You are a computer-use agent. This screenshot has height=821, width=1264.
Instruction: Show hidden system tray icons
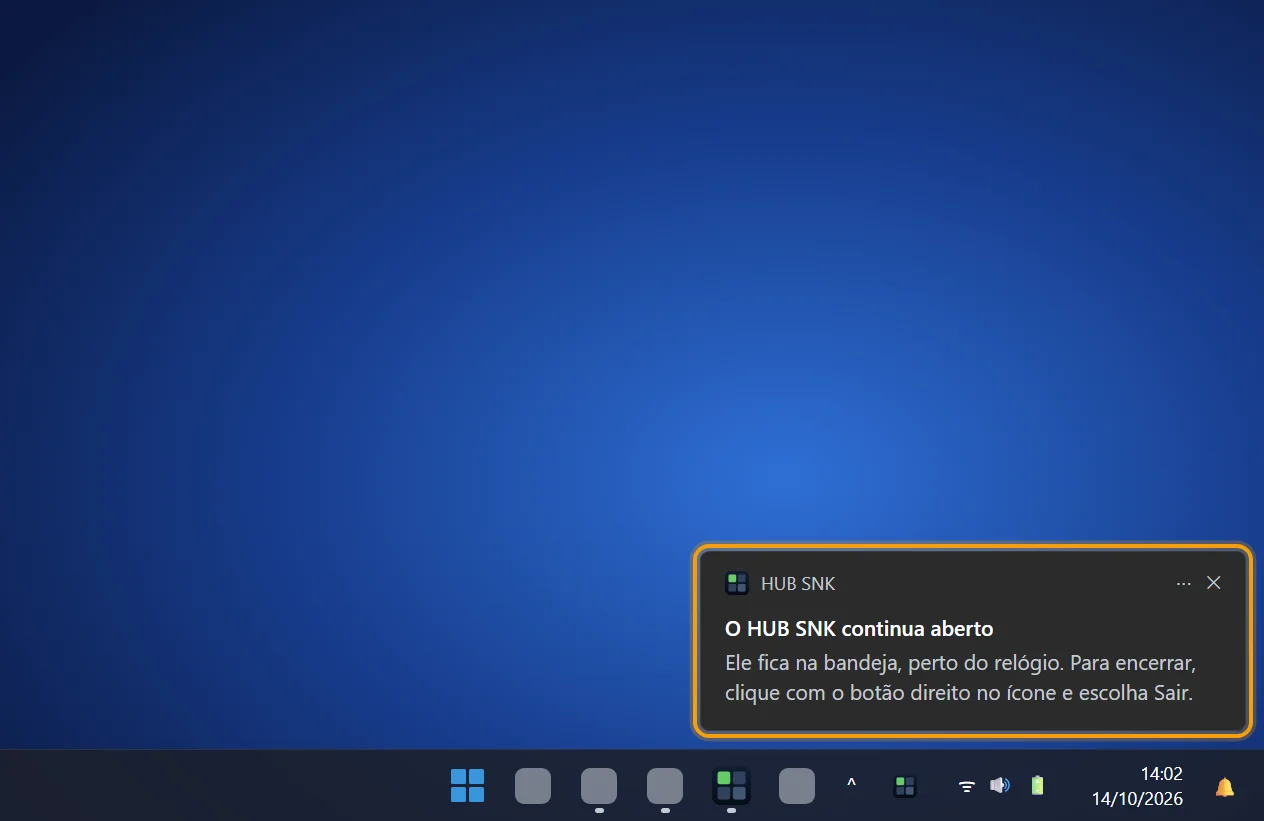coord(851,785)
